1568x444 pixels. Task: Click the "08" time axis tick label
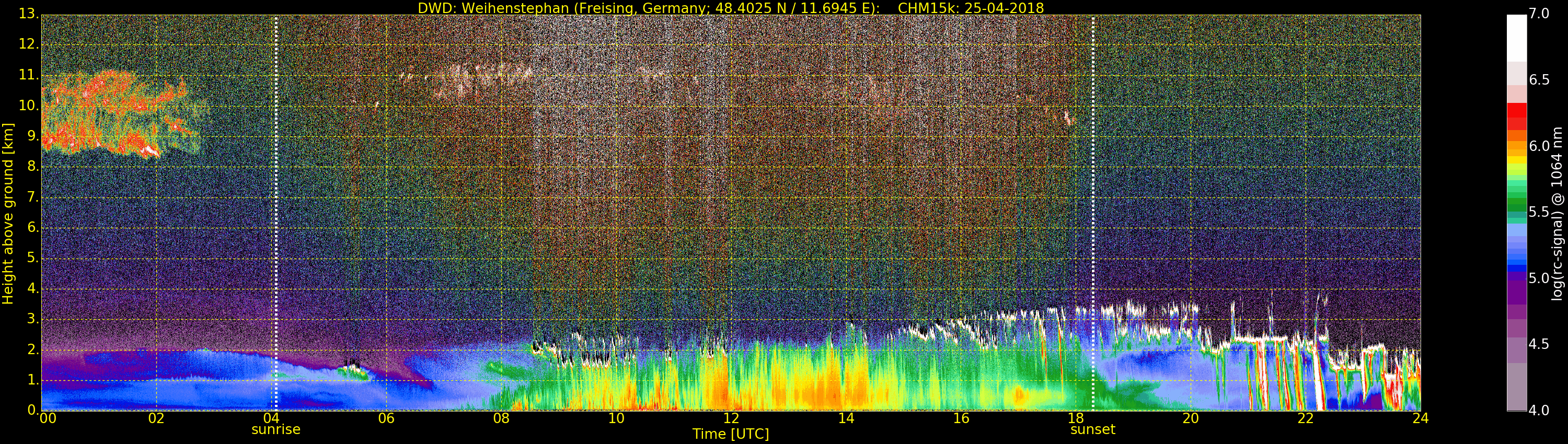tap(501, 418)
